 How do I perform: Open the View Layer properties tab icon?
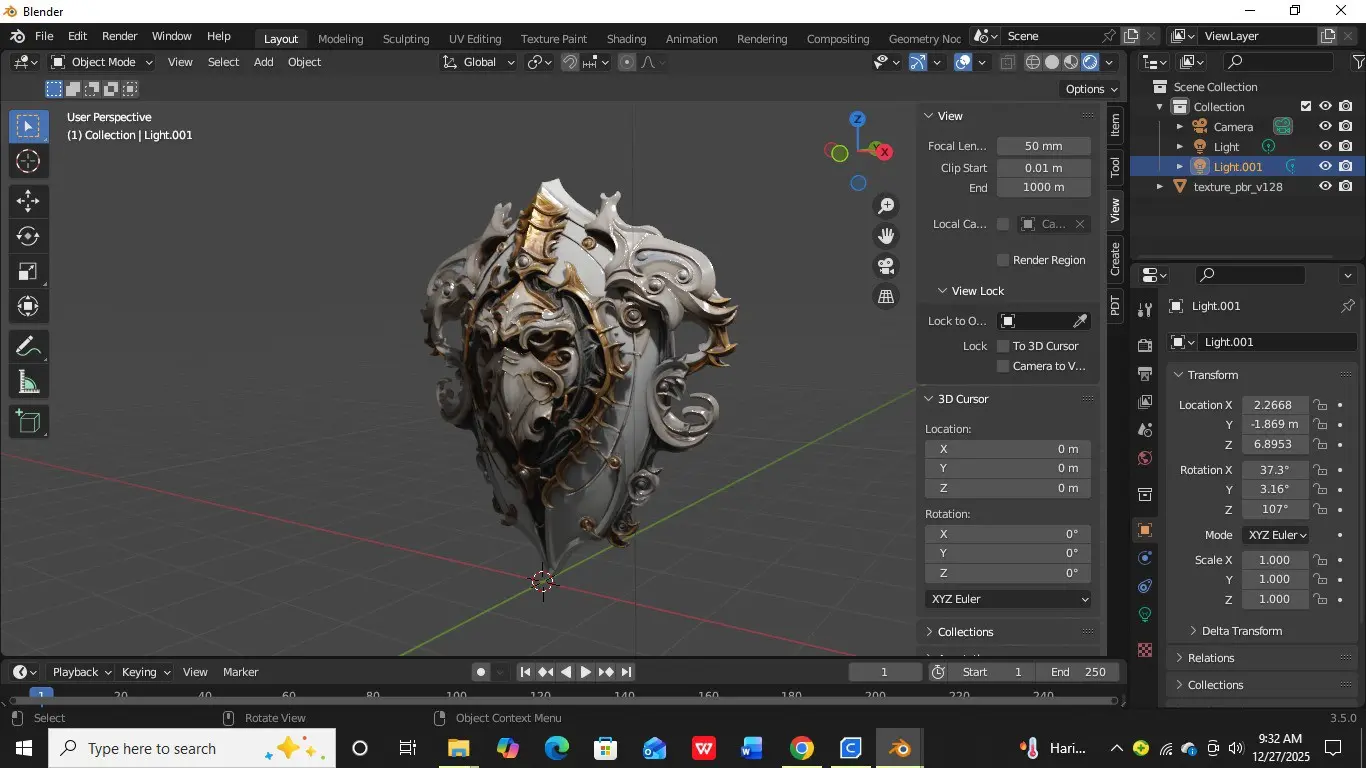coord(1145,401)
